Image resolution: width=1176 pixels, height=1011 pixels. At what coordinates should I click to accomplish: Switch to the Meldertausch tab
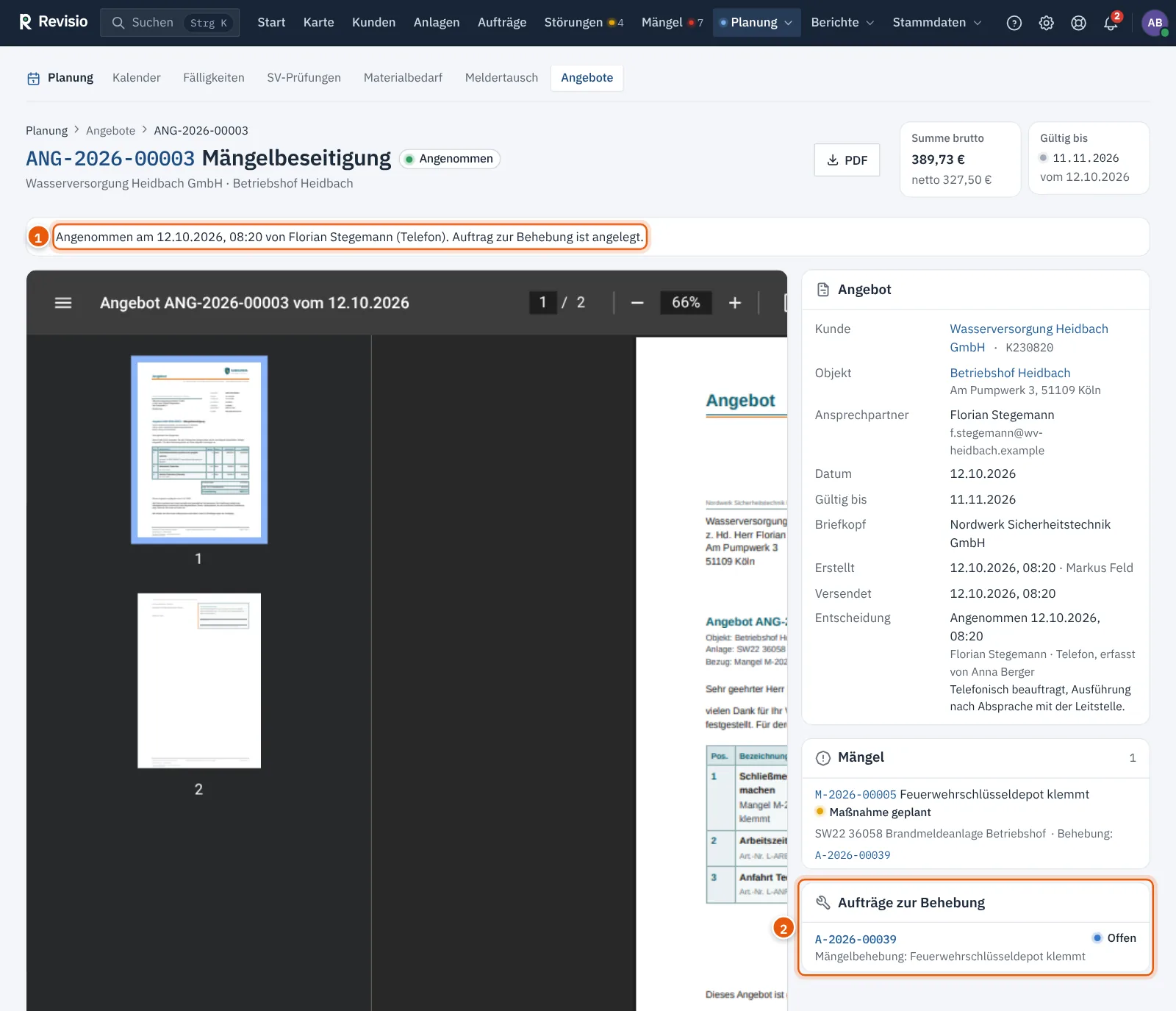(x=501, y=78)
